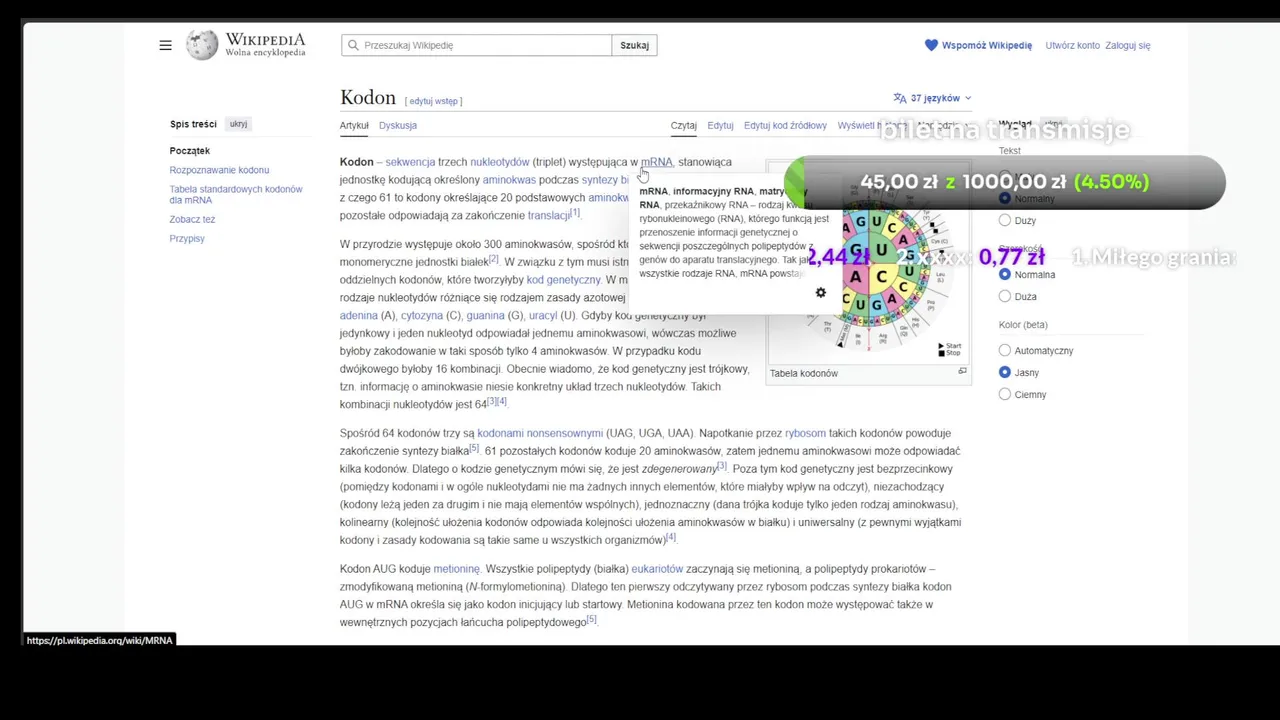The width and height of the screenshot is (1280, 720).
Task: Select the Duża width option
Action: tap(1005, 296)
